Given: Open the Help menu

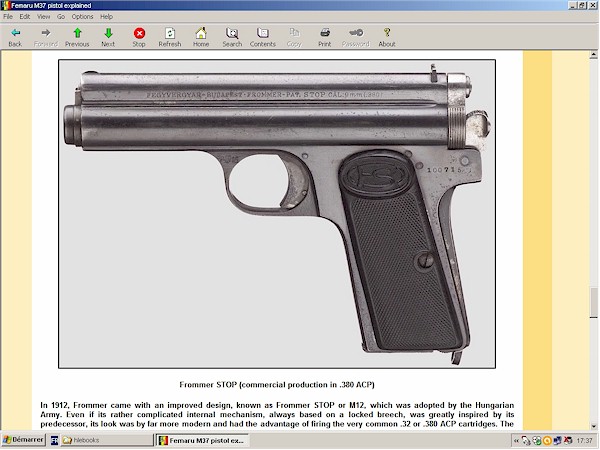Looking at the screenshot, I should (106, 16).
